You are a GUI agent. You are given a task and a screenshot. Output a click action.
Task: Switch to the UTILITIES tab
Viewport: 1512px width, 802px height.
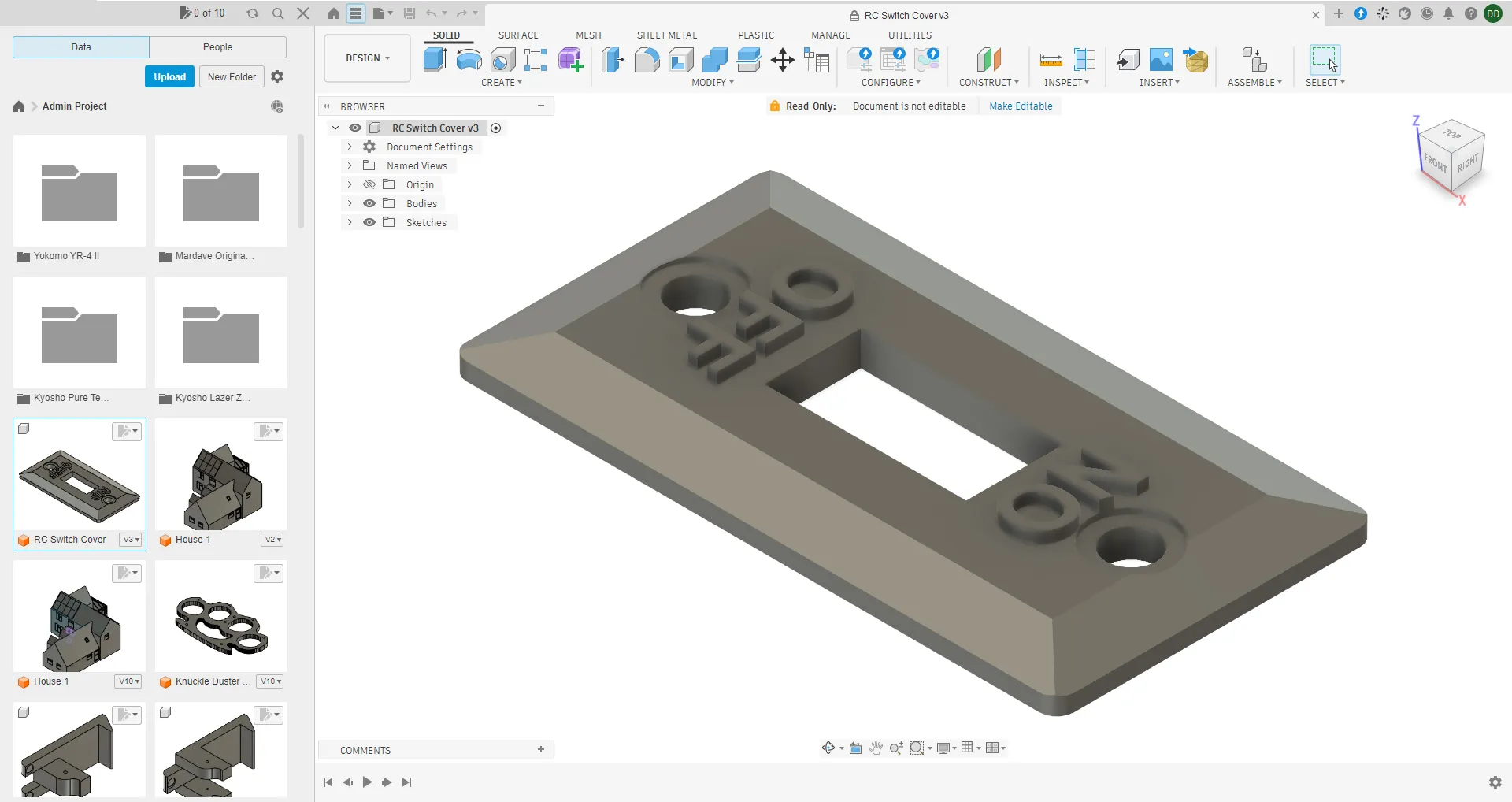pos(910,35)
